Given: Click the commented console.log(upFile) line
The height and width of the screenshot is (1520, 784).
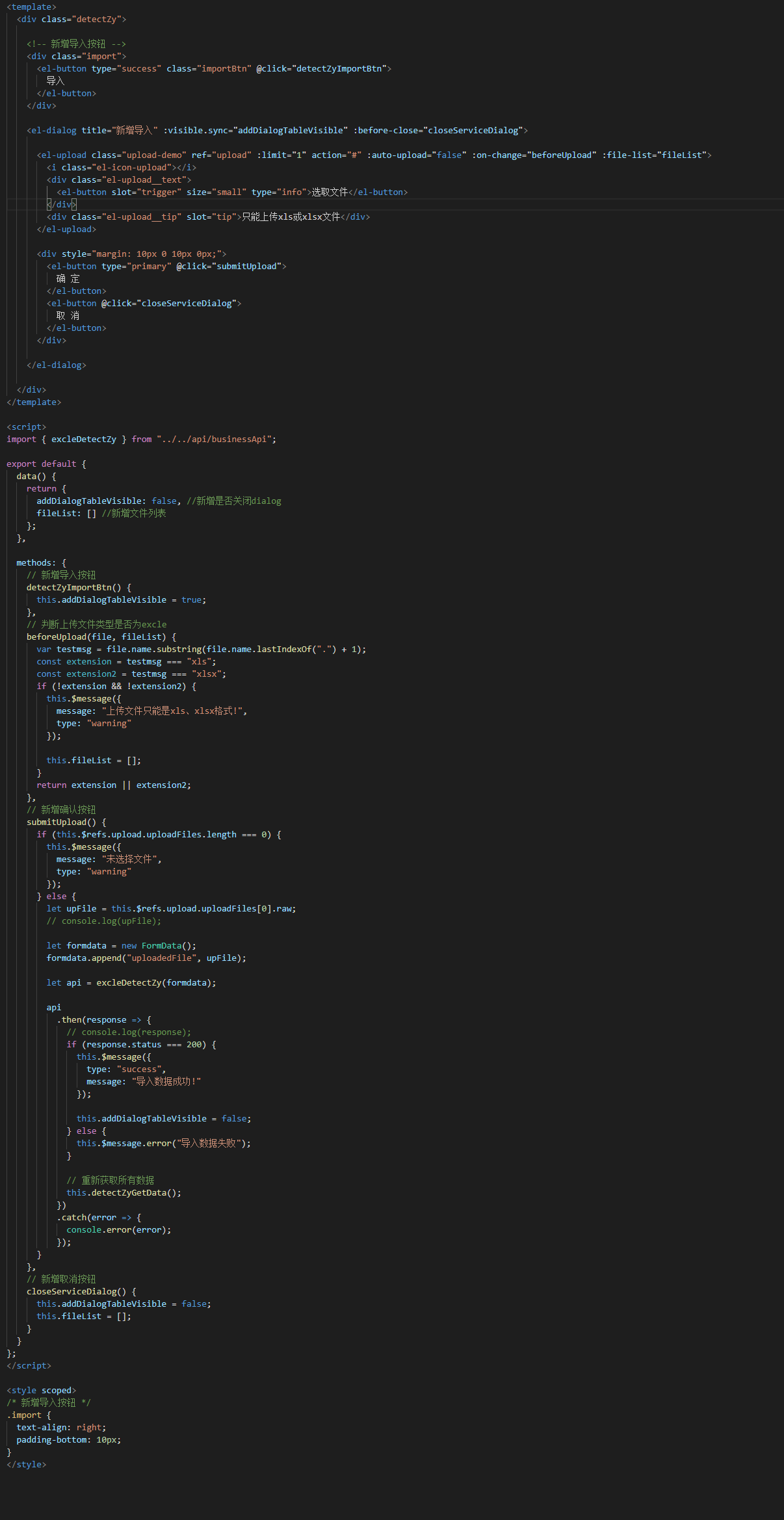Looking at the screenshot, I should coord(104,921).
